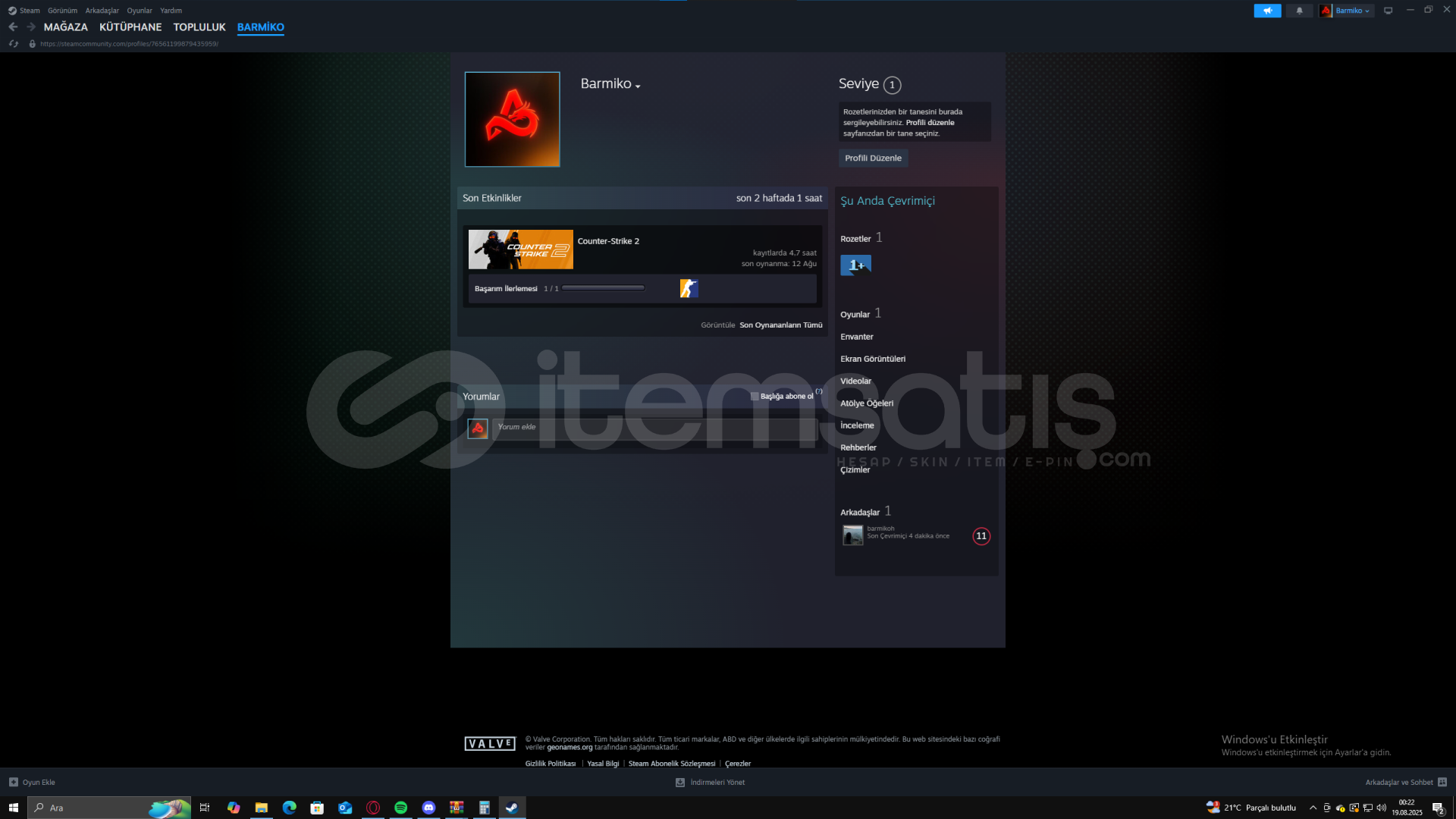Viewport: 1456px width, 819px height.
Task: Open the Arkadaşlar menu
Action: click(x=102, y=11)
